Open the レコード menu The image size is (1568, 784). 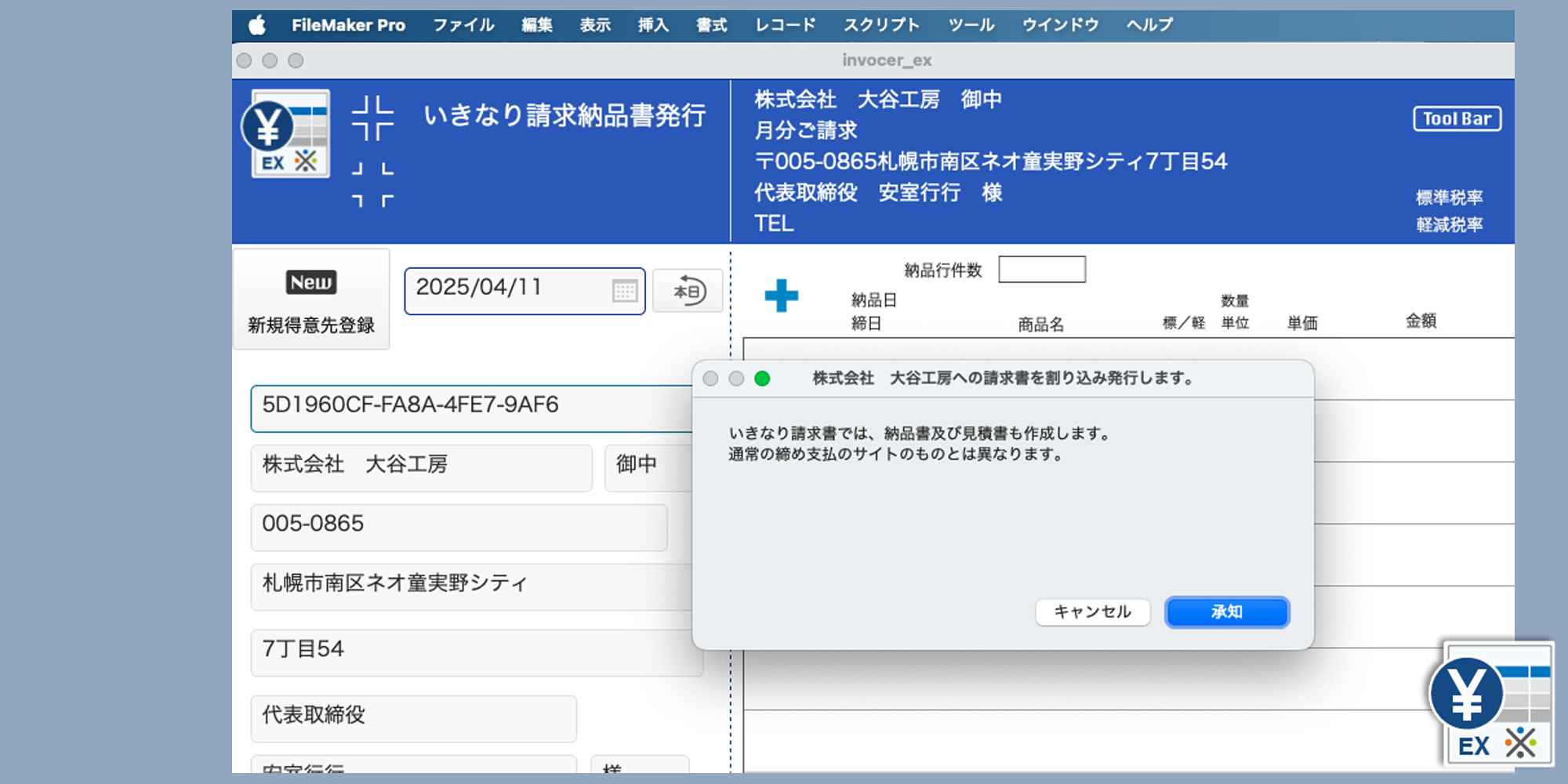point(785,25)
